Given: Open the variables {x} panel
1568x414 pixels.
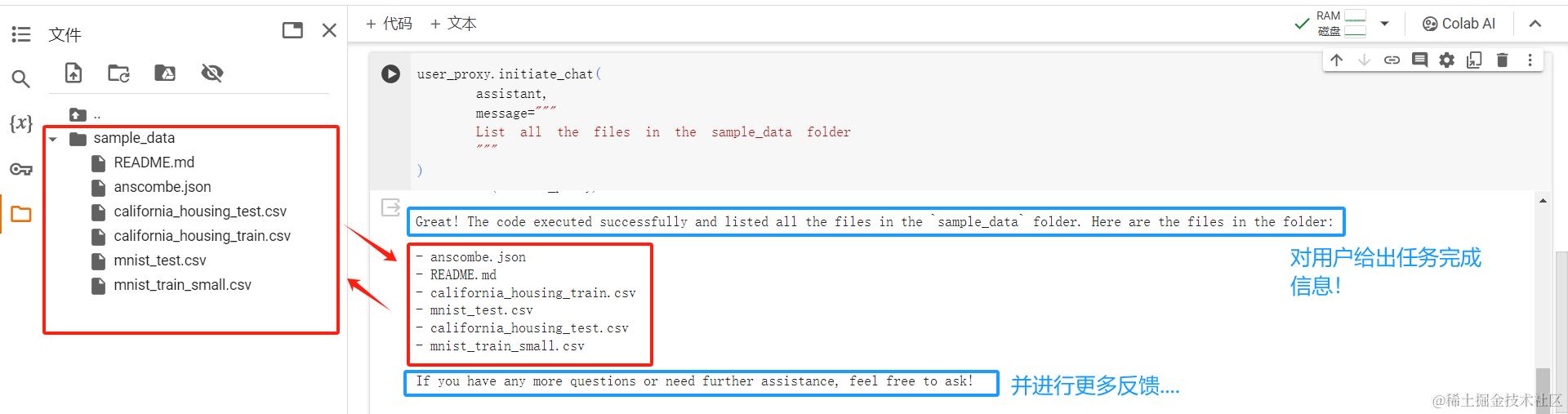Looking at the screenshot, I should (x=21, y=123).
